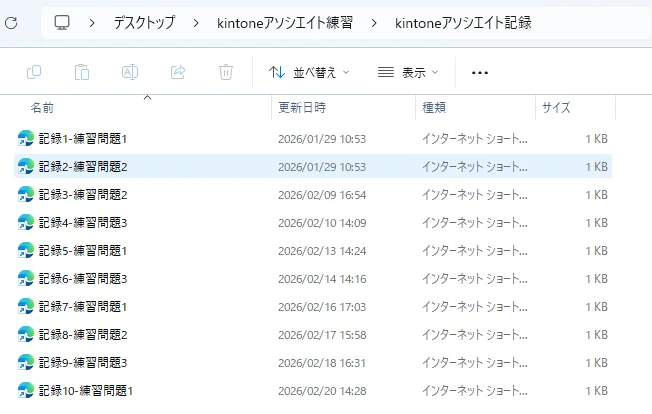The width and height of the screenshot is (652, 414).
Task: Click the Share toolbar icon
Action: coord(178,72)
